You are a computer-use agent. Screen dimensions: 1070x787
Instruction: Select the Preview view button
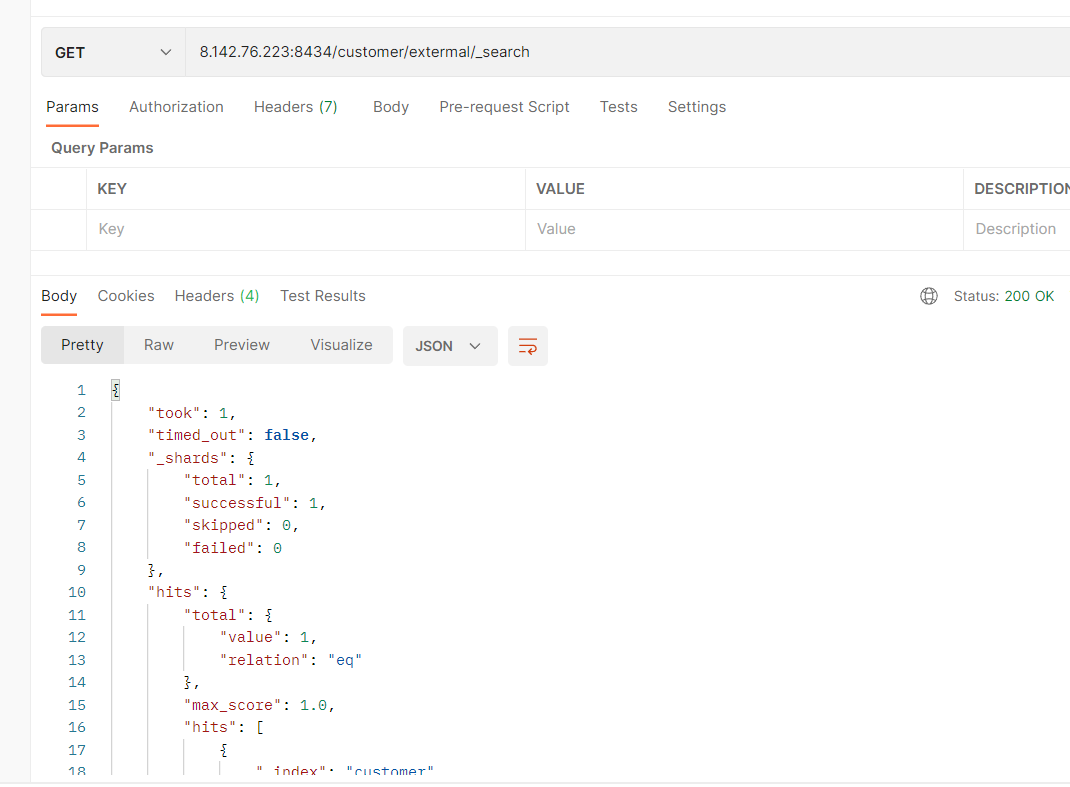pos(242,345)
